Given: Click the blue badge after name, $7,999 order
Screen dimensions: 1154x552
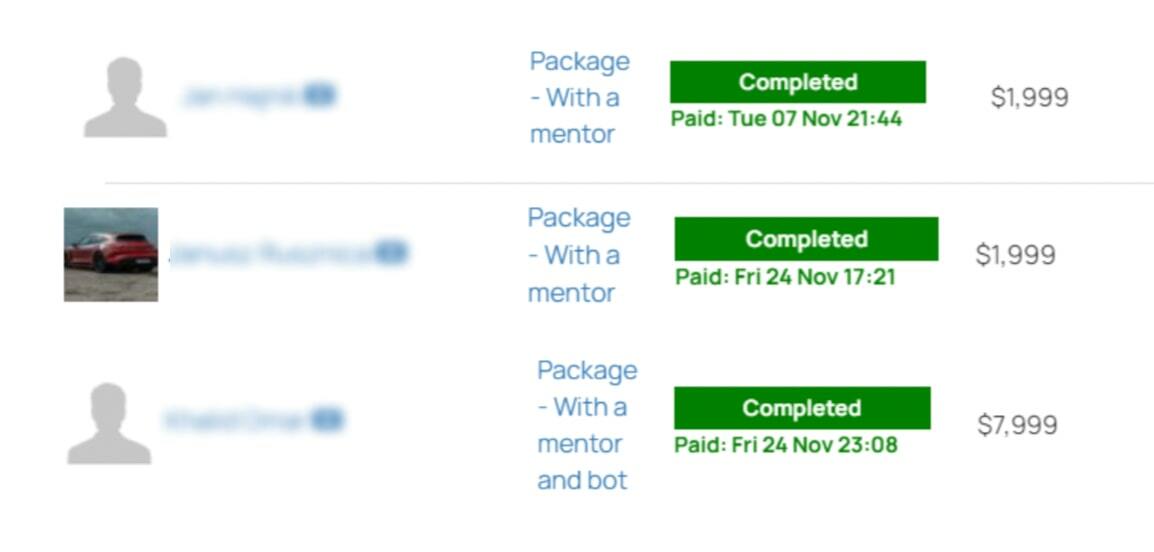Looking at the screenshot, I should coord(326,420).
